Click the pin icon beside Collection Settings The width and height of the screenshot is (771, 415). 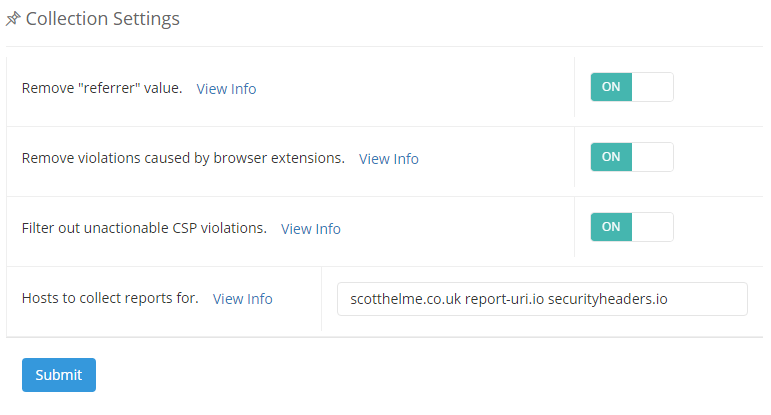pos(13,19)
